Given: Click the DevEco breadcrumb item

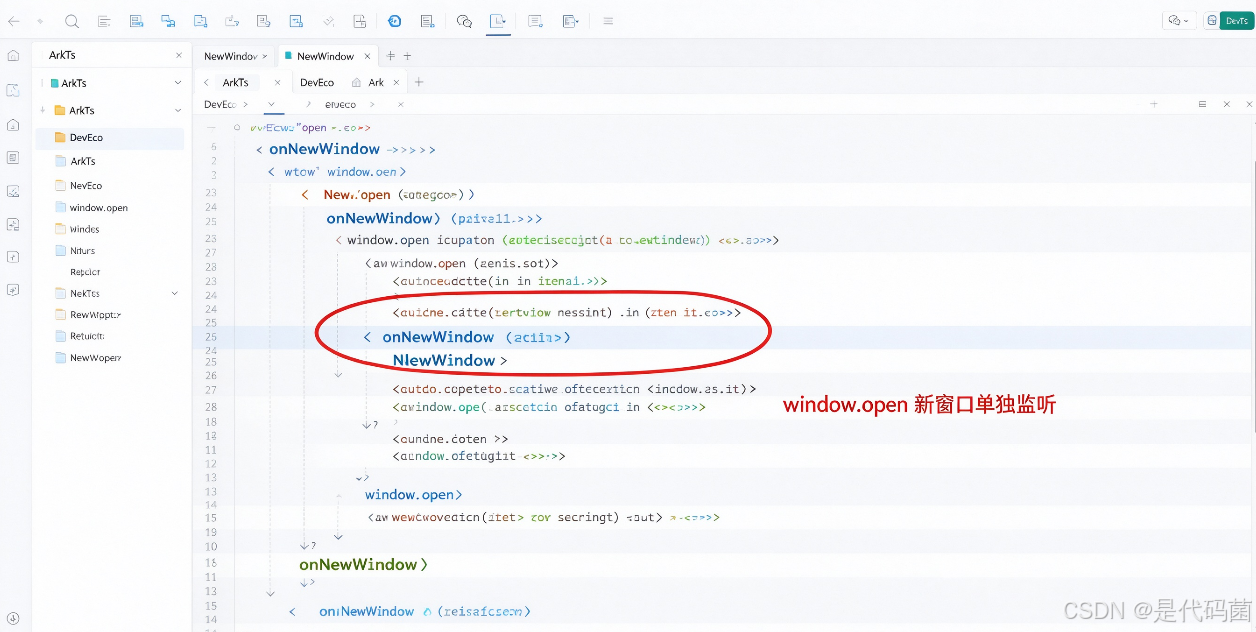Looking at the screenshot, I should 220,104.
